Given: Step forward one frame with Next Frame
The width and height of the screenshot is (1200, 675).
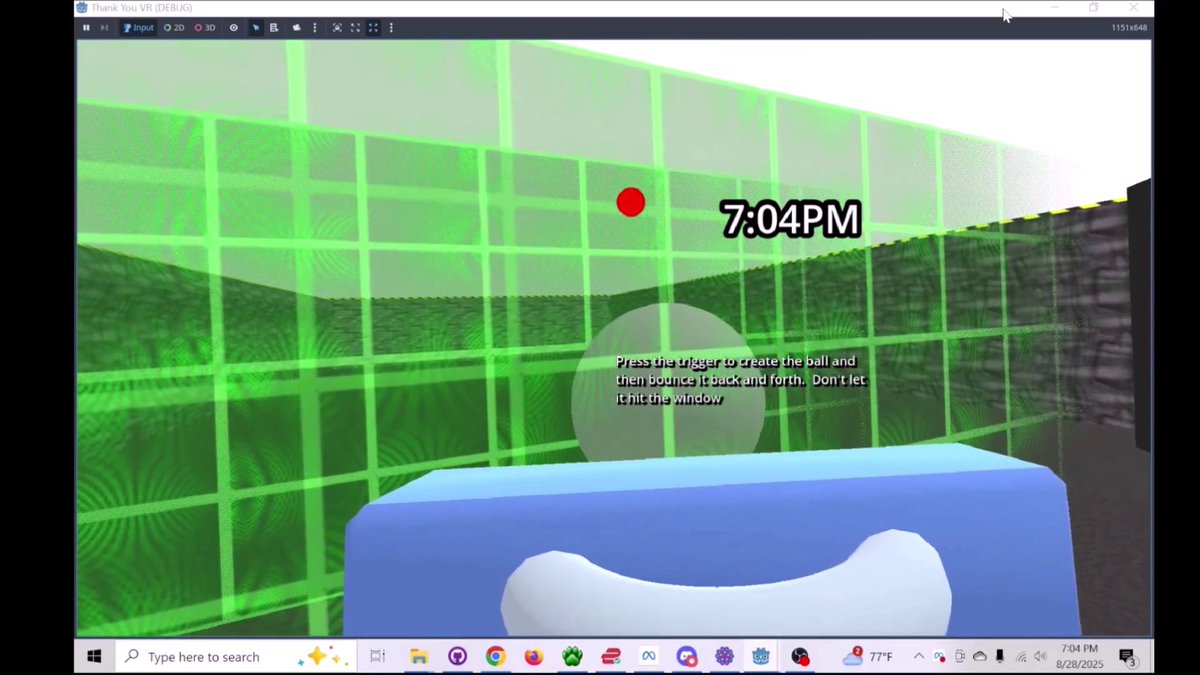Looking at the screenshot, I should [x=103, y=27].
